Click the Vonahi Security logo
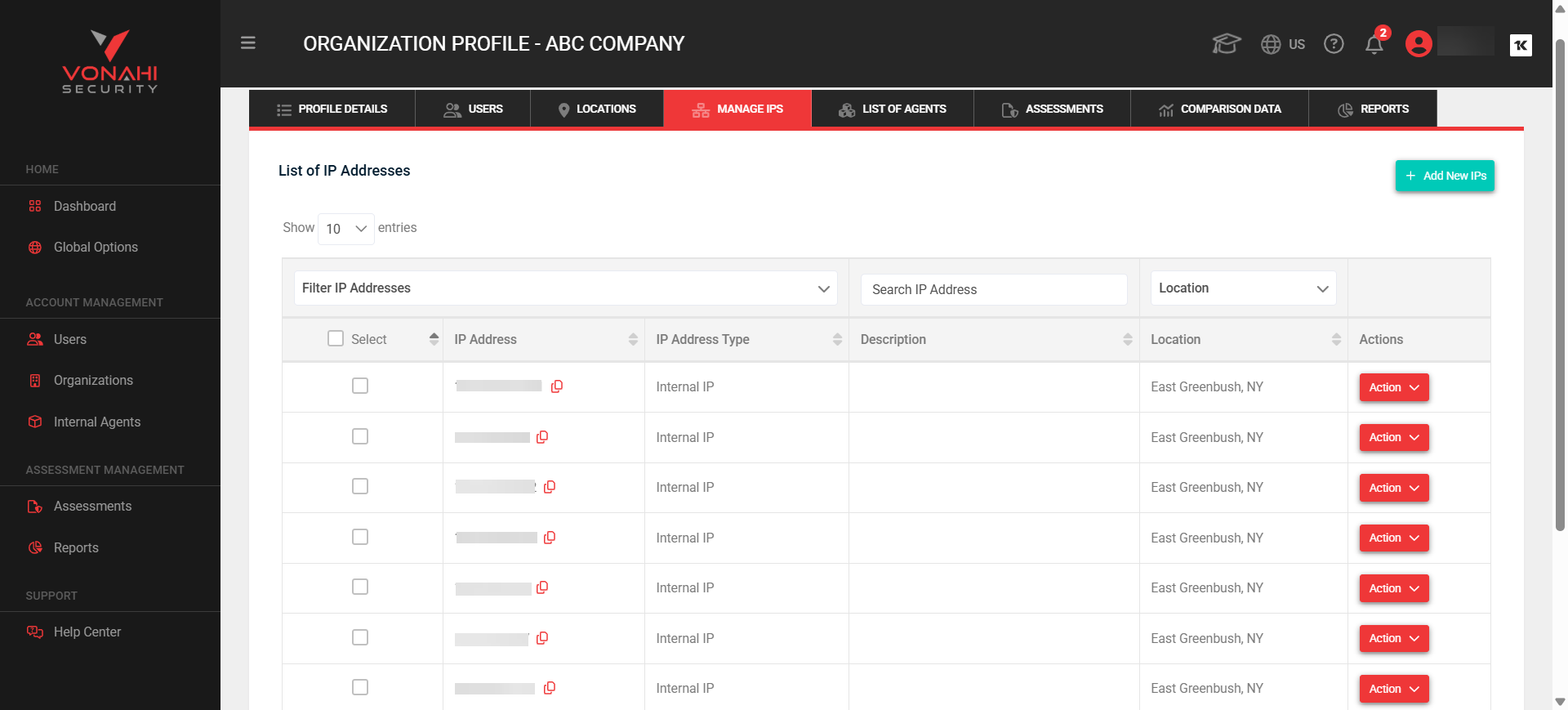1568x710 pixels. click(x=110, y=61)
